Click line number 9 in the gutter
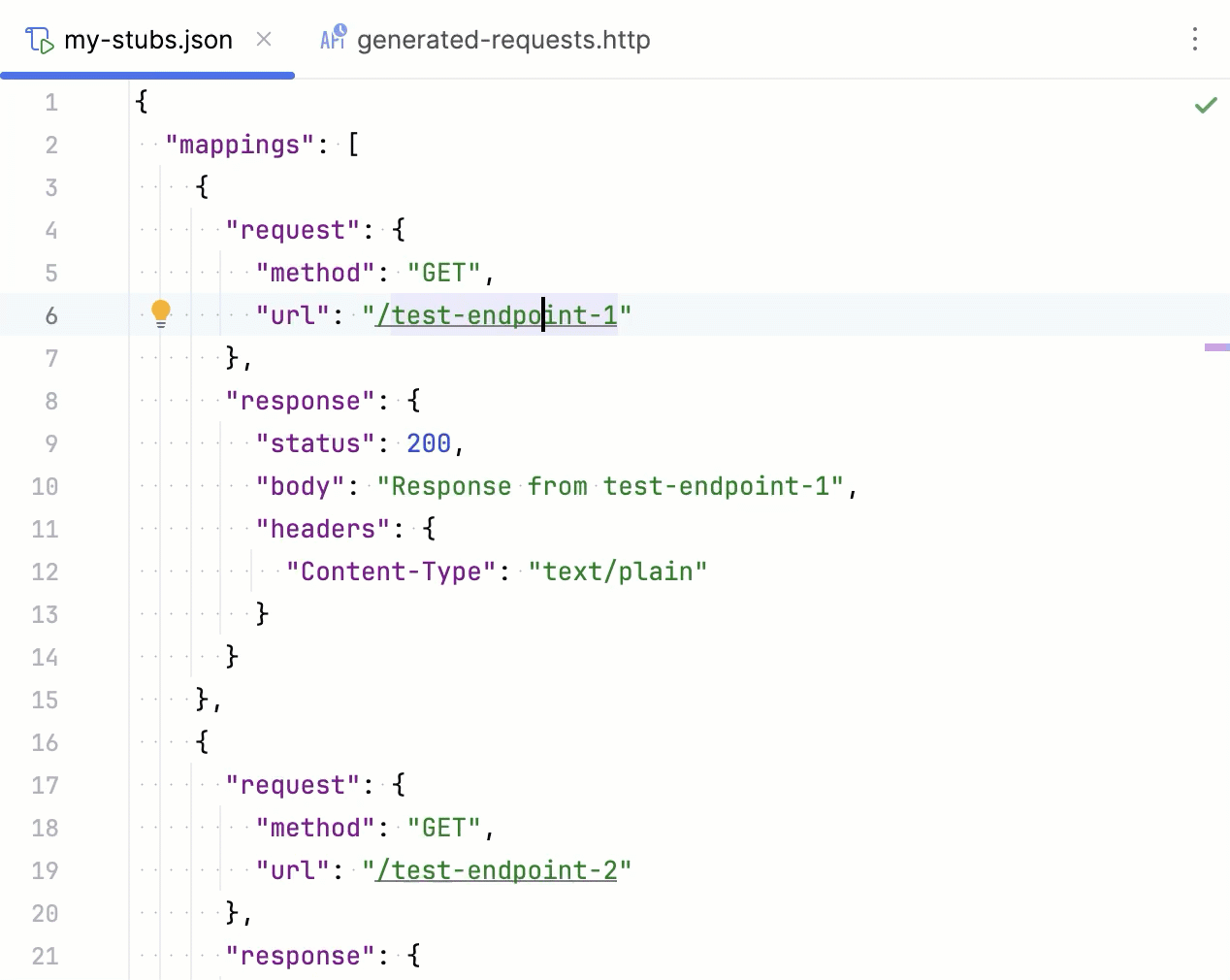The width and height of the screenshot is (1230, 980). tap(50, 443)
